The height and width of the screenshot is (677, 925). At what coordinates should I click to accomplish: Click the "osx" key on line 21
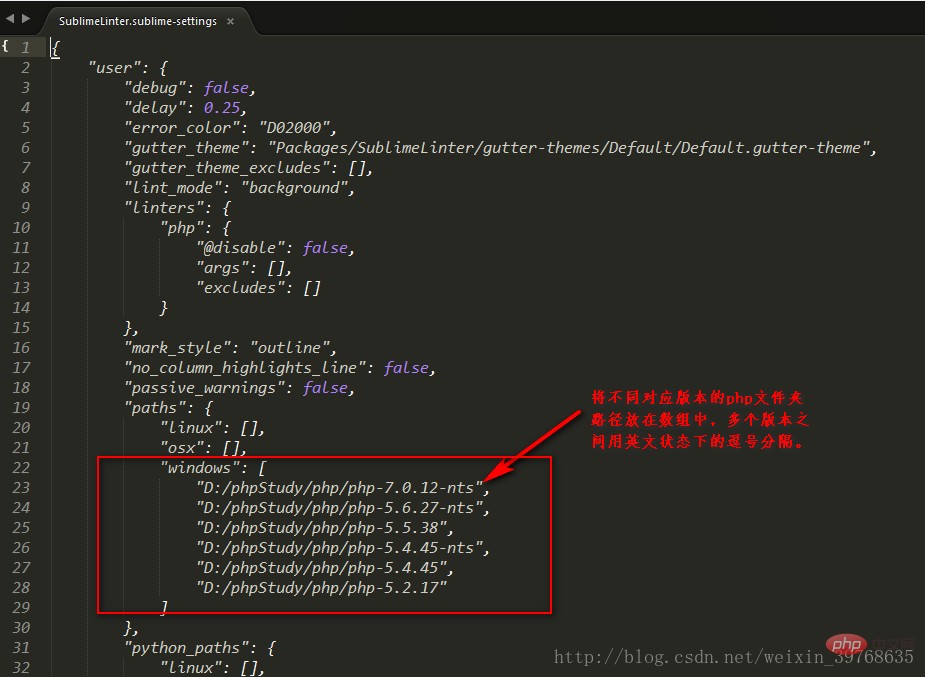coord(182,448)
